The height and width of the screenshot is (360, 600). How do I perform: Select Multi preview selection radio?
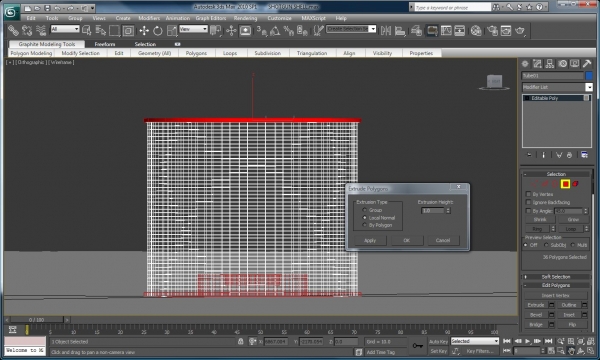[x=572, y=245]
